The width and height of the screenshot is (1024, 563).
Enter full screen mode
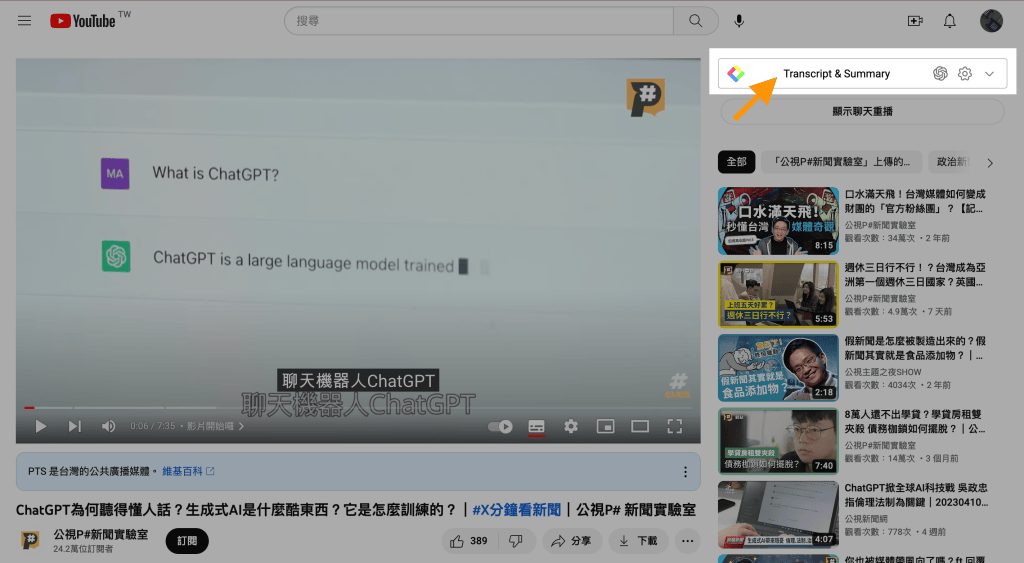(x=675, y=426)
